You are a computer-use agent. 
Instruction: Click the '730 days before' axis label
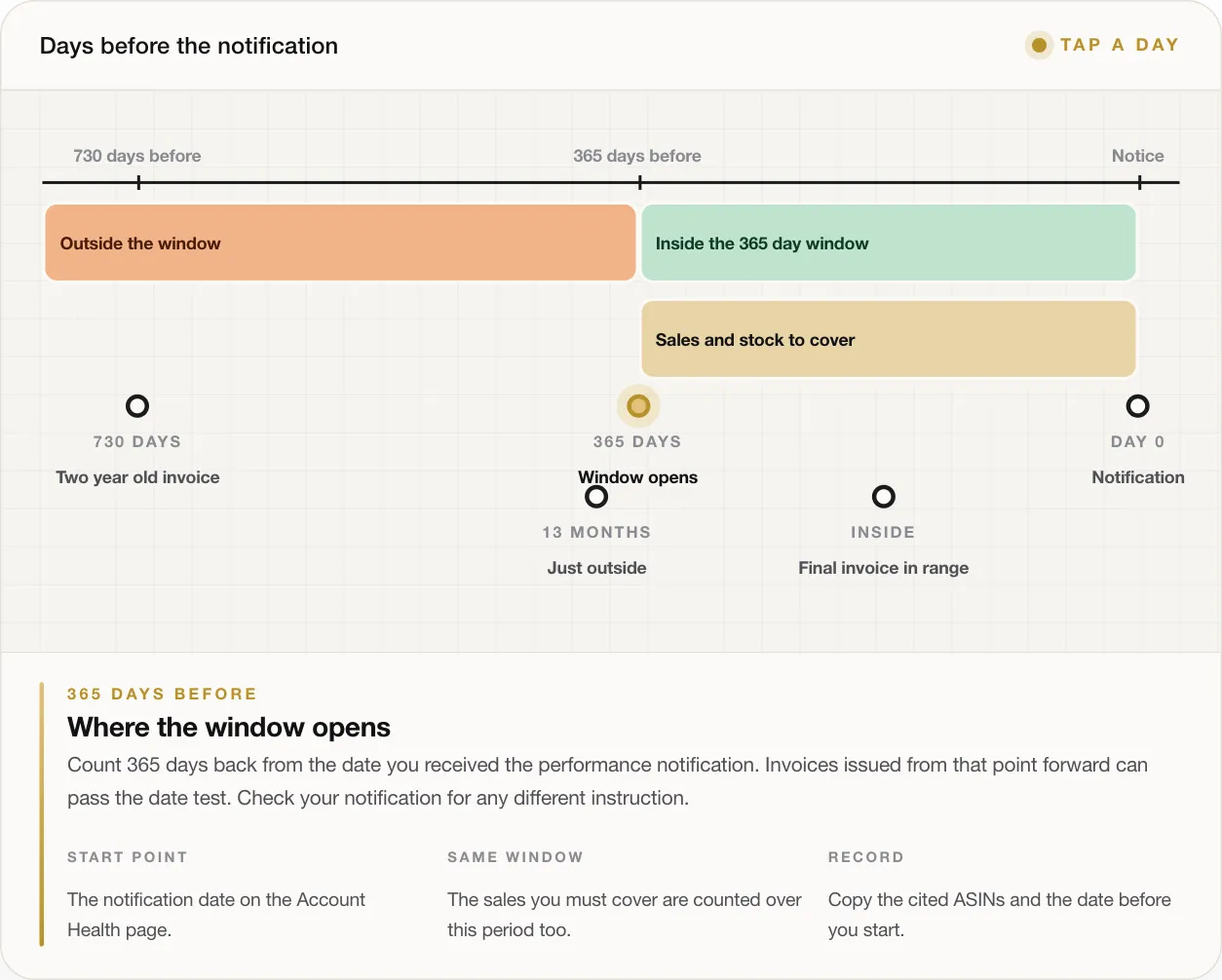coord(137,156)
